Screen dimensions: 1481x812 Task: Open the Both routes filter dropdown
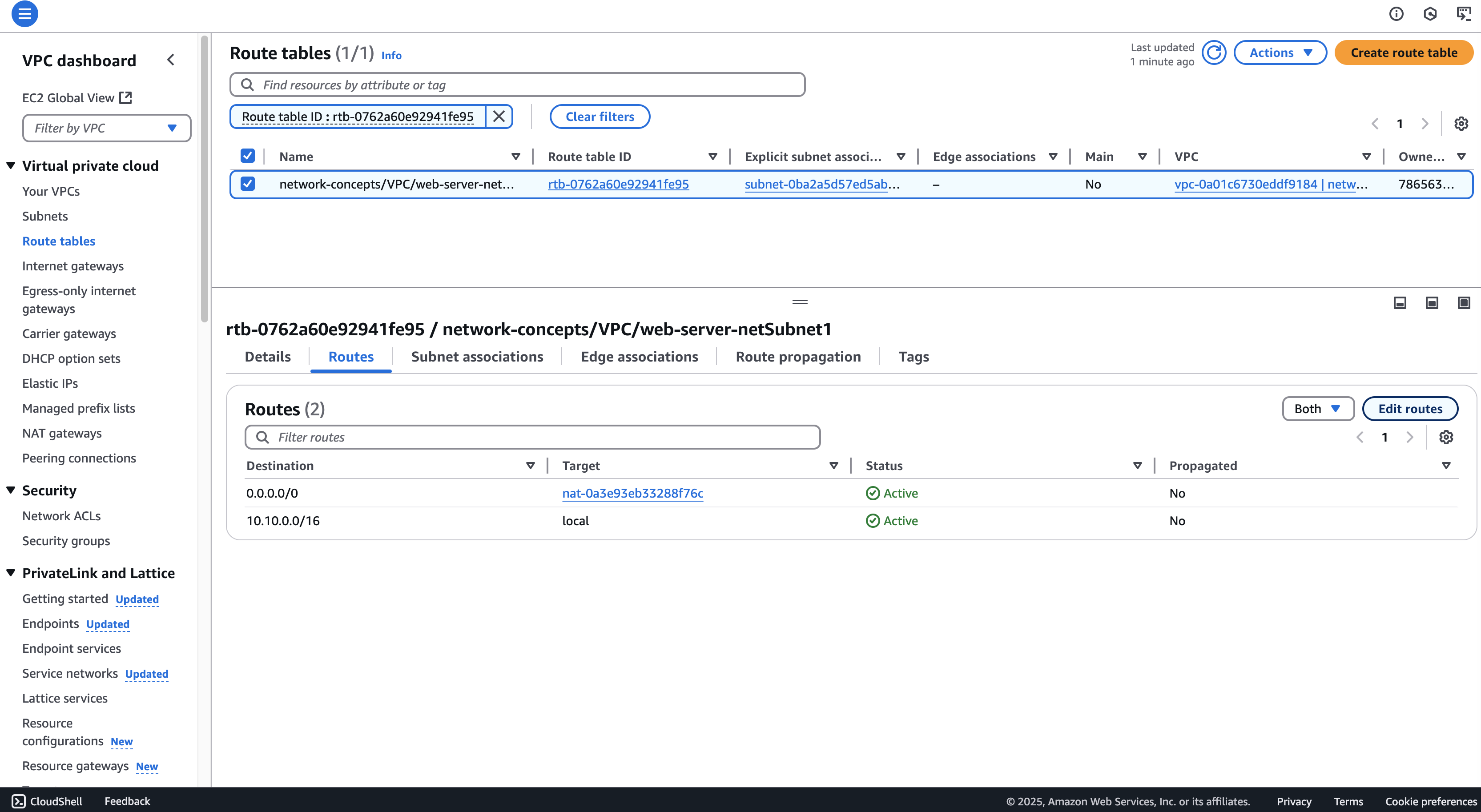pos(1318,409)
